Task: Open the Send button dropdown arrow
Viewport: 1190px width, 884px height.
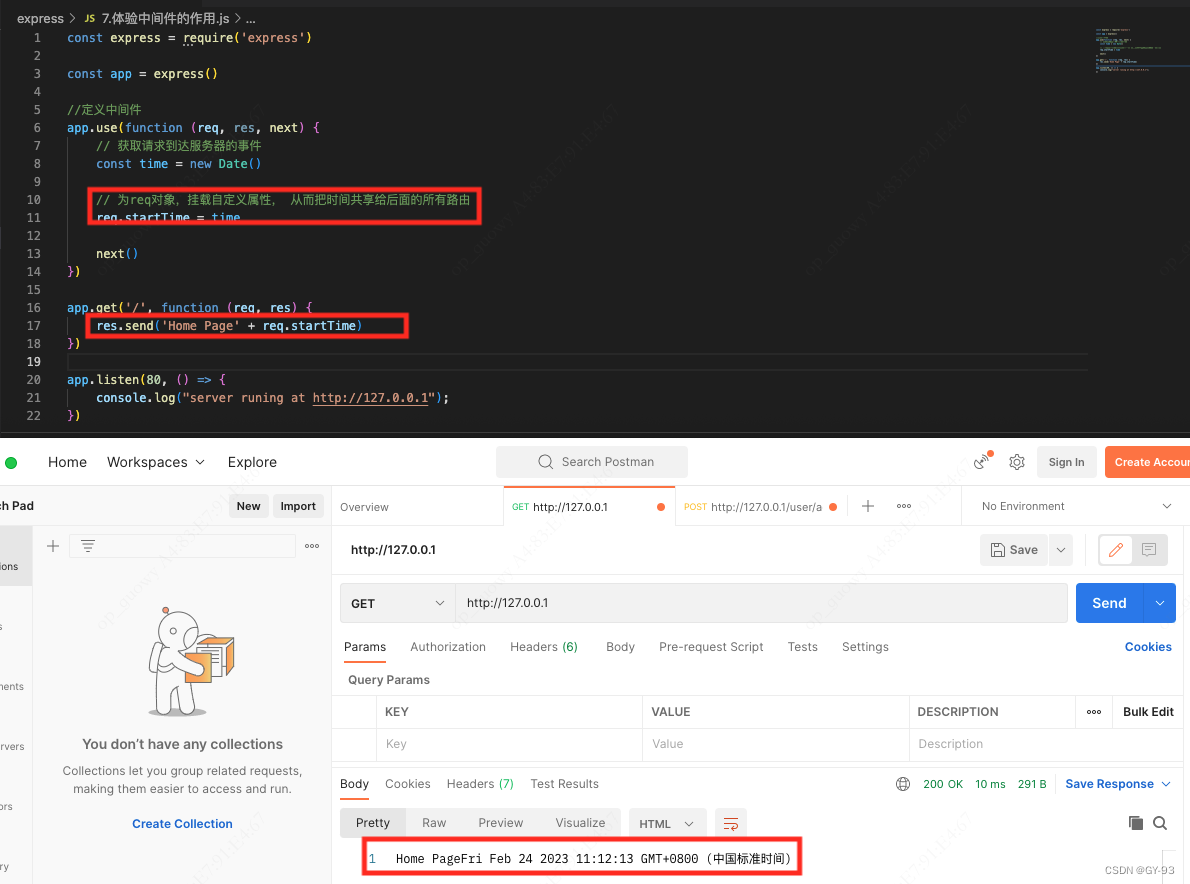Action: point(1160,603)
